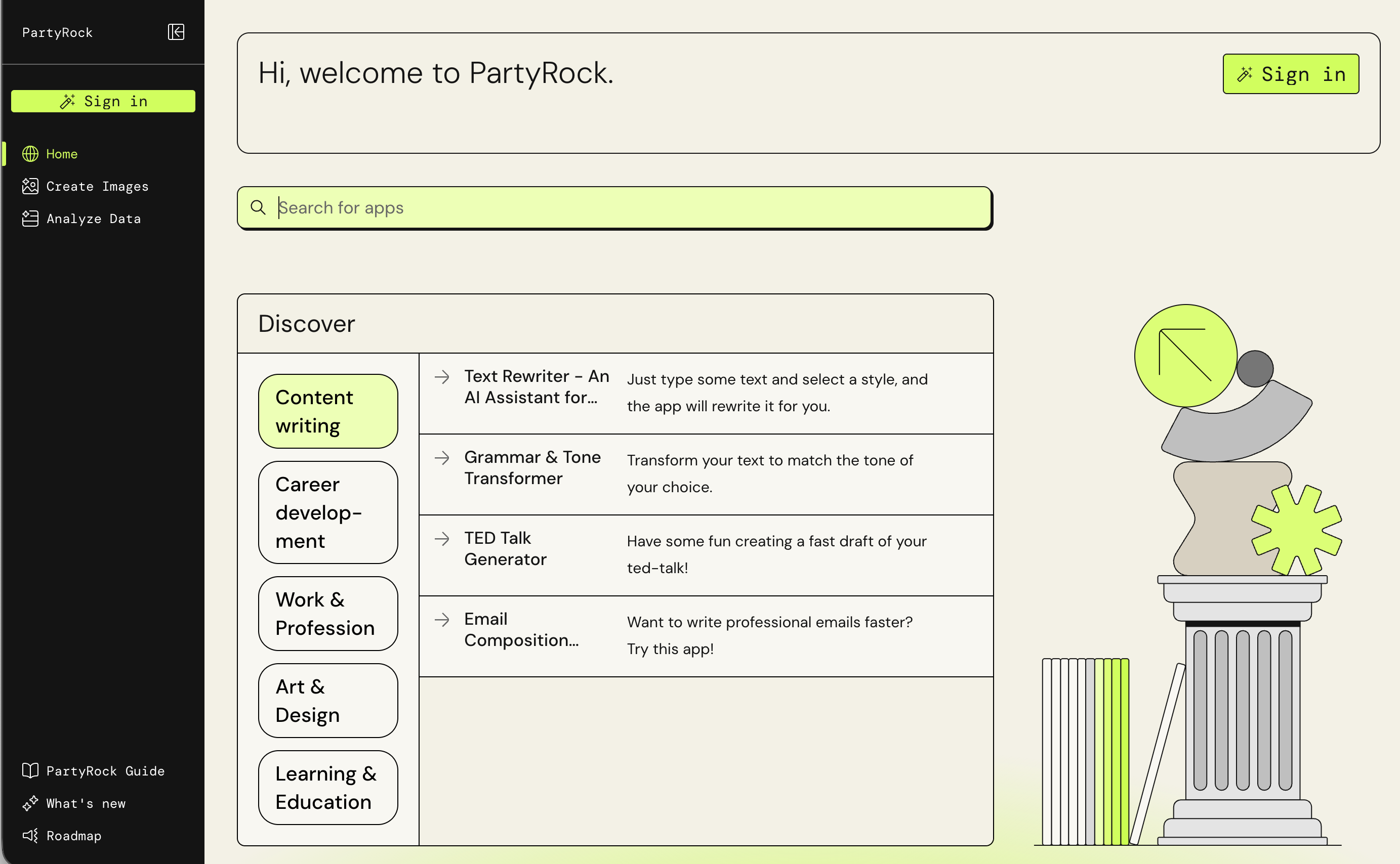Focus the Search for apps field
This screenshot has width=1400, height=864.
629,207
